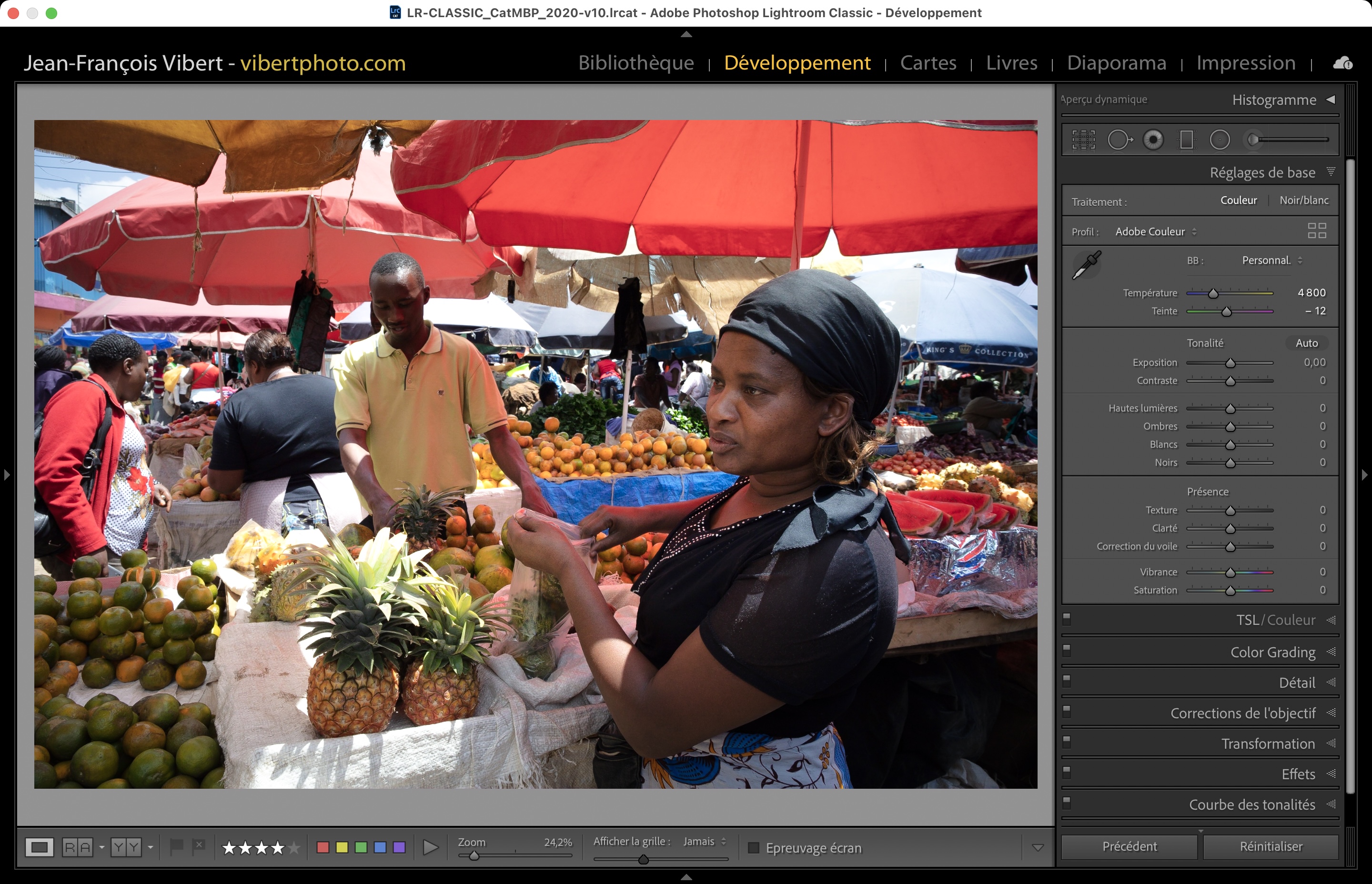
Task: Toggle the TSL/Couleur panel switch off
Action: [x=1067, y=619]
